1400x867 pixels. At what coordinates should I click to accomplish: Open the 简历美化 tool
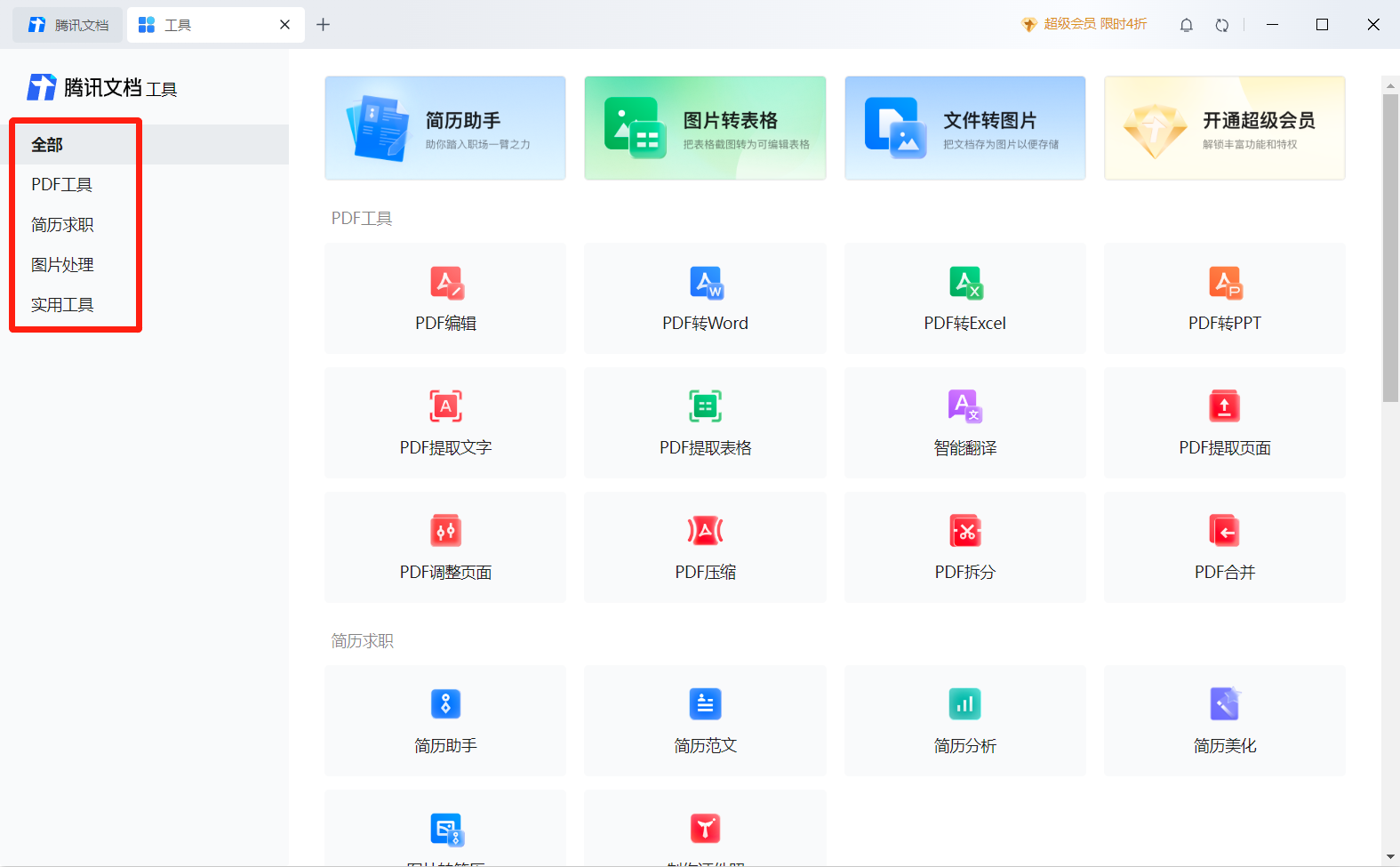pyautogui.click(x=1225, y=721)
